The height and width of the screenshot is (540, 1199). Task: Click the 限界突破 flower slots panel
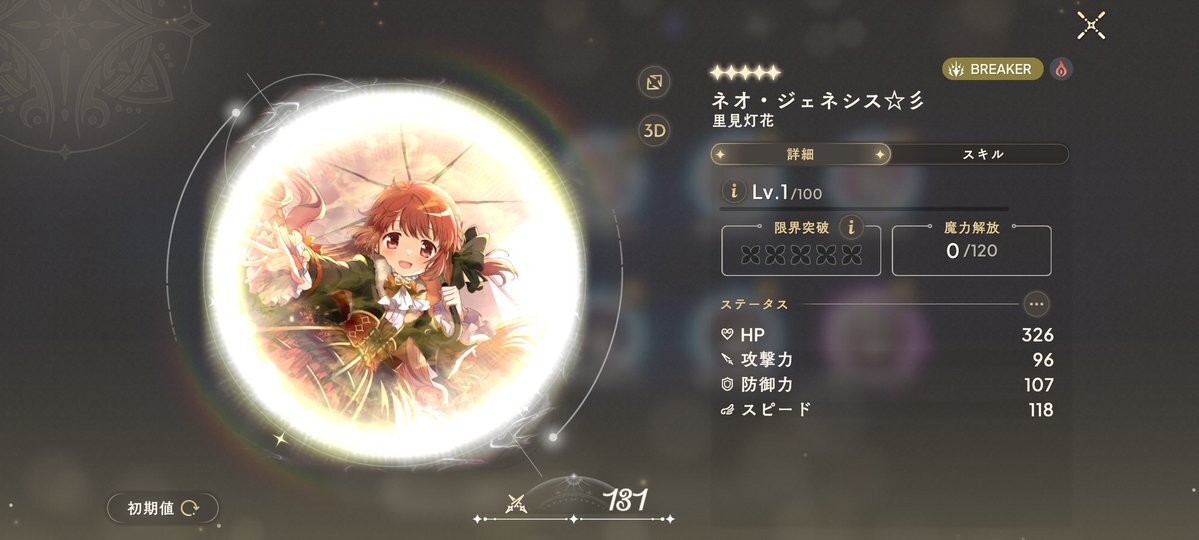coord(801,251)
